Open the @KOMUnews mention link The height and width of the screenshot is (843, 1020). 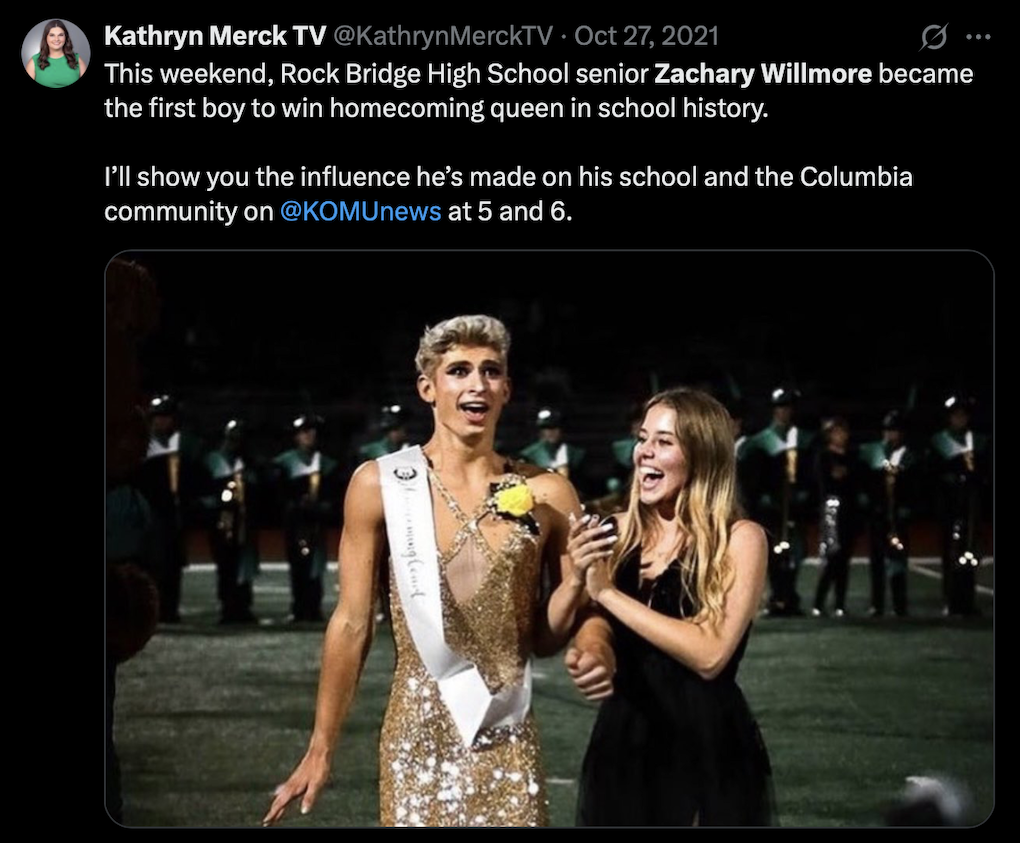[361, 212]
